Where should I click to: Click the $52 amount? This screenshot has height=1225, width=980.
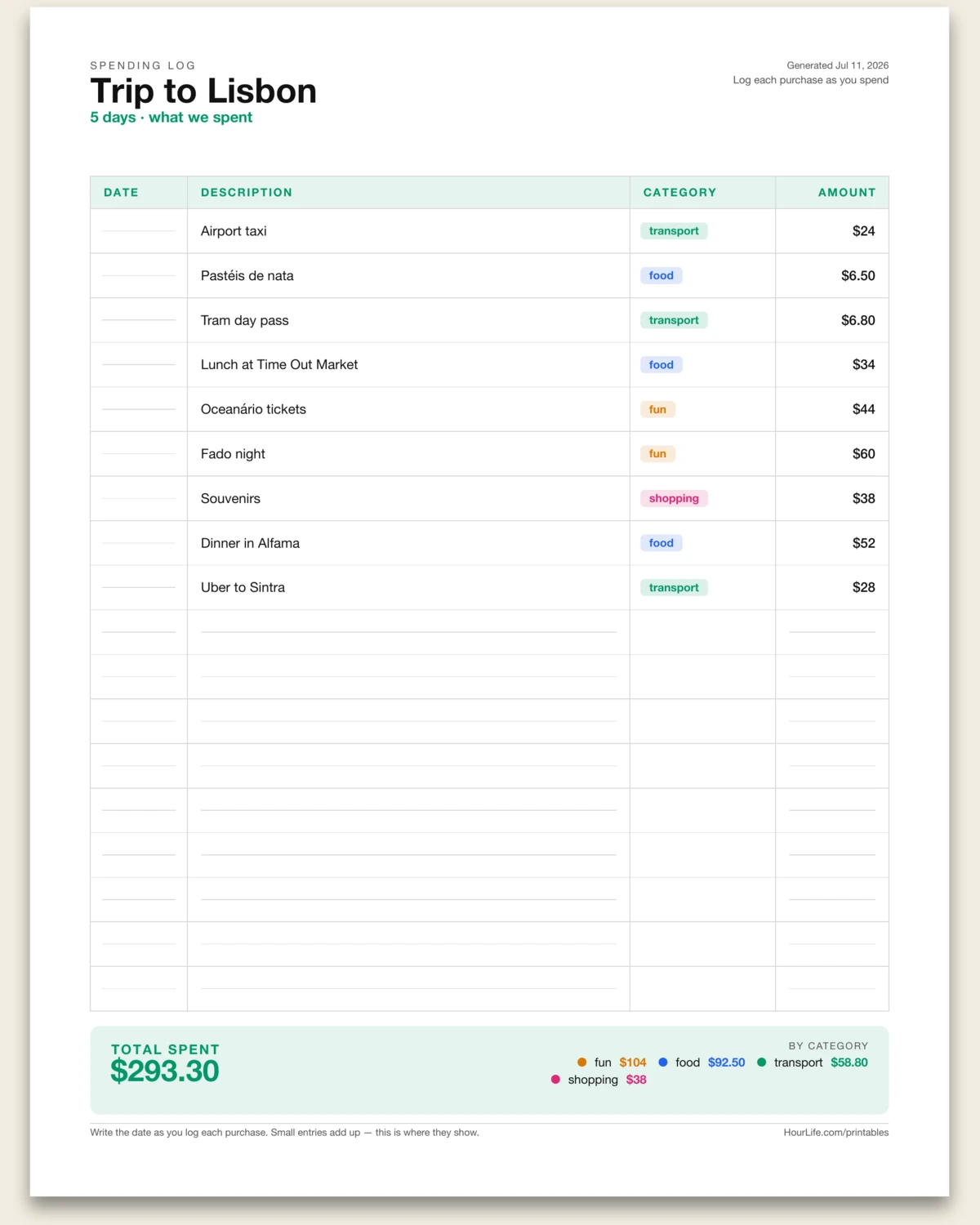863,543
